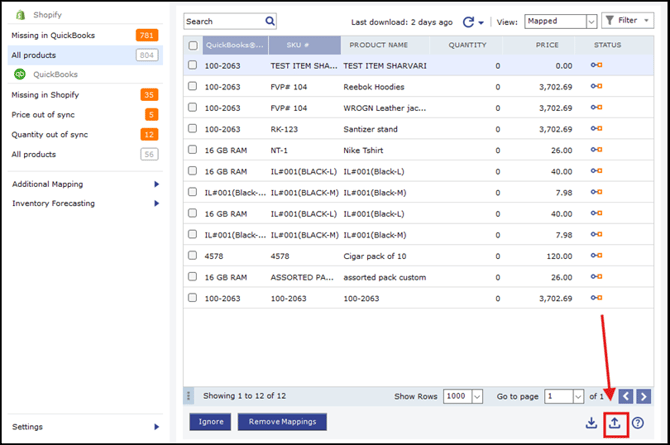Click into the Search input field
Viewport: 670px width, 445px height.
coord(224,21)
